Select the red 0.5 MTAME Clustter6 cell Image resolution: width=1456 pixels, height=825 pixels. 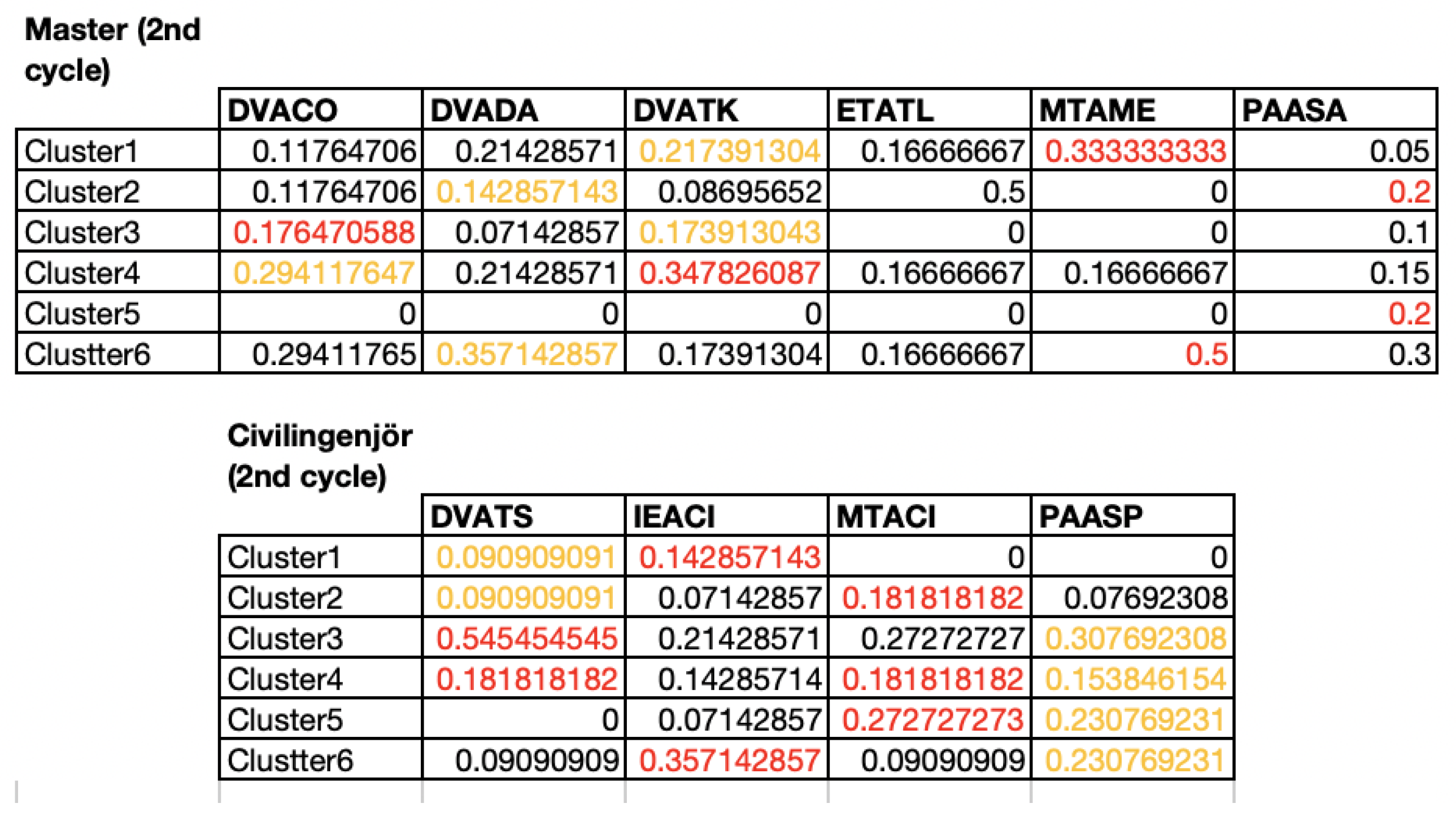pyautogui.click(x=1132, y=354)
